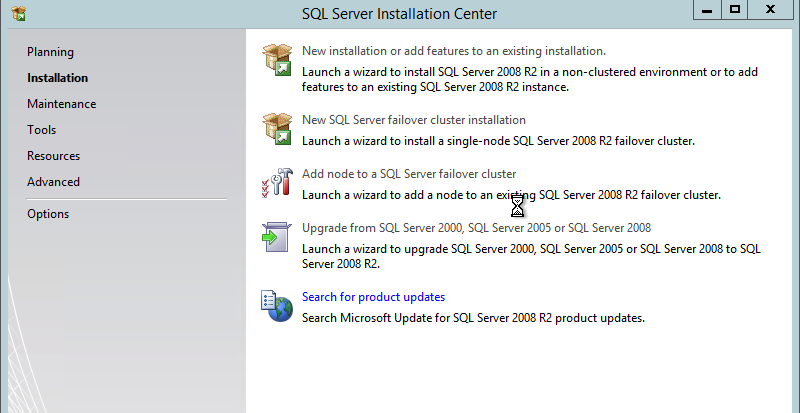
Task: Maximize the Installation Center window
Action: (x=735, y=9)
